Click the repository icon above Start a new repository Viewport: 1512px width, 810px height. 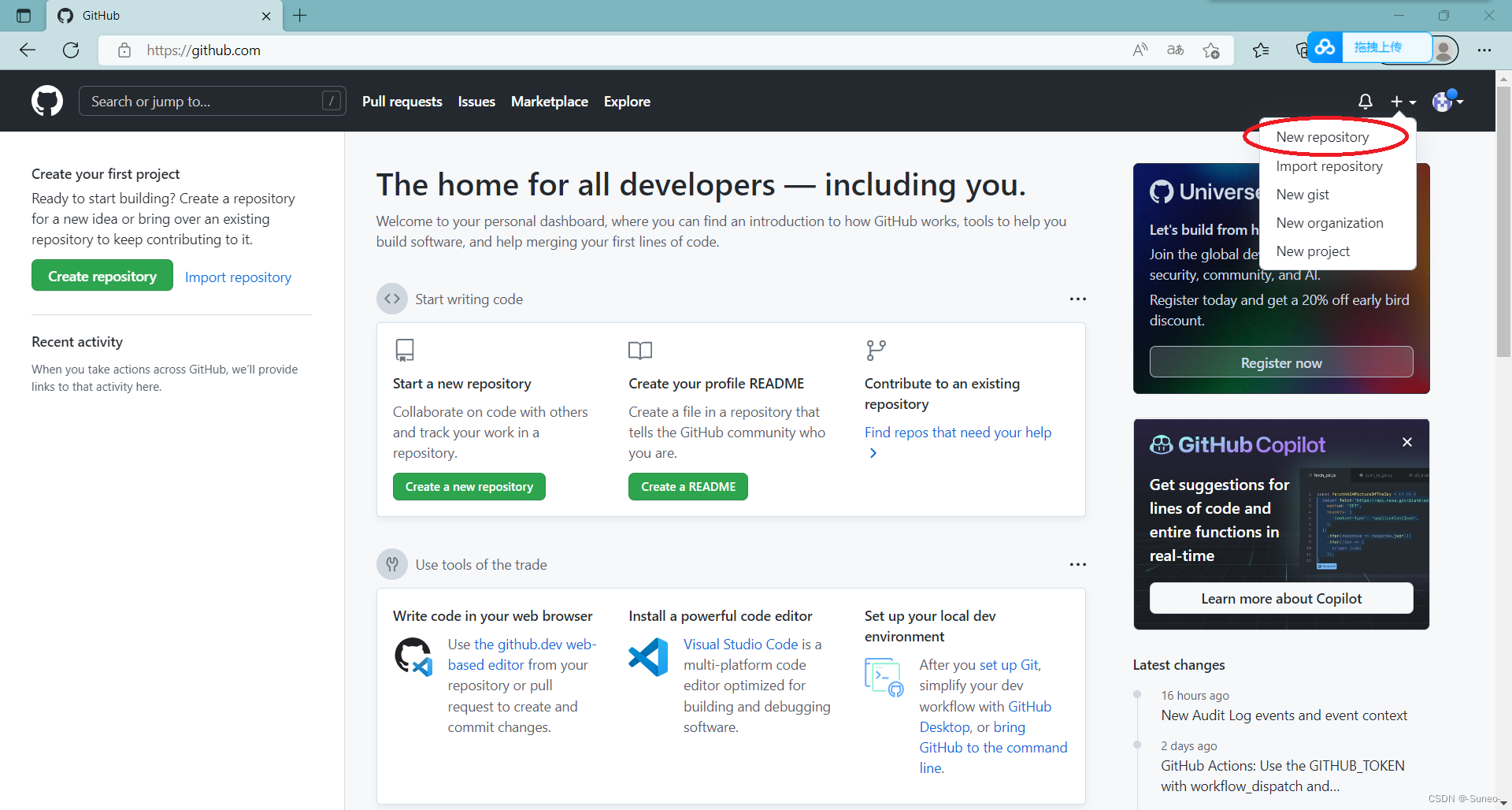pyautogui.click(x=405, y=350)
